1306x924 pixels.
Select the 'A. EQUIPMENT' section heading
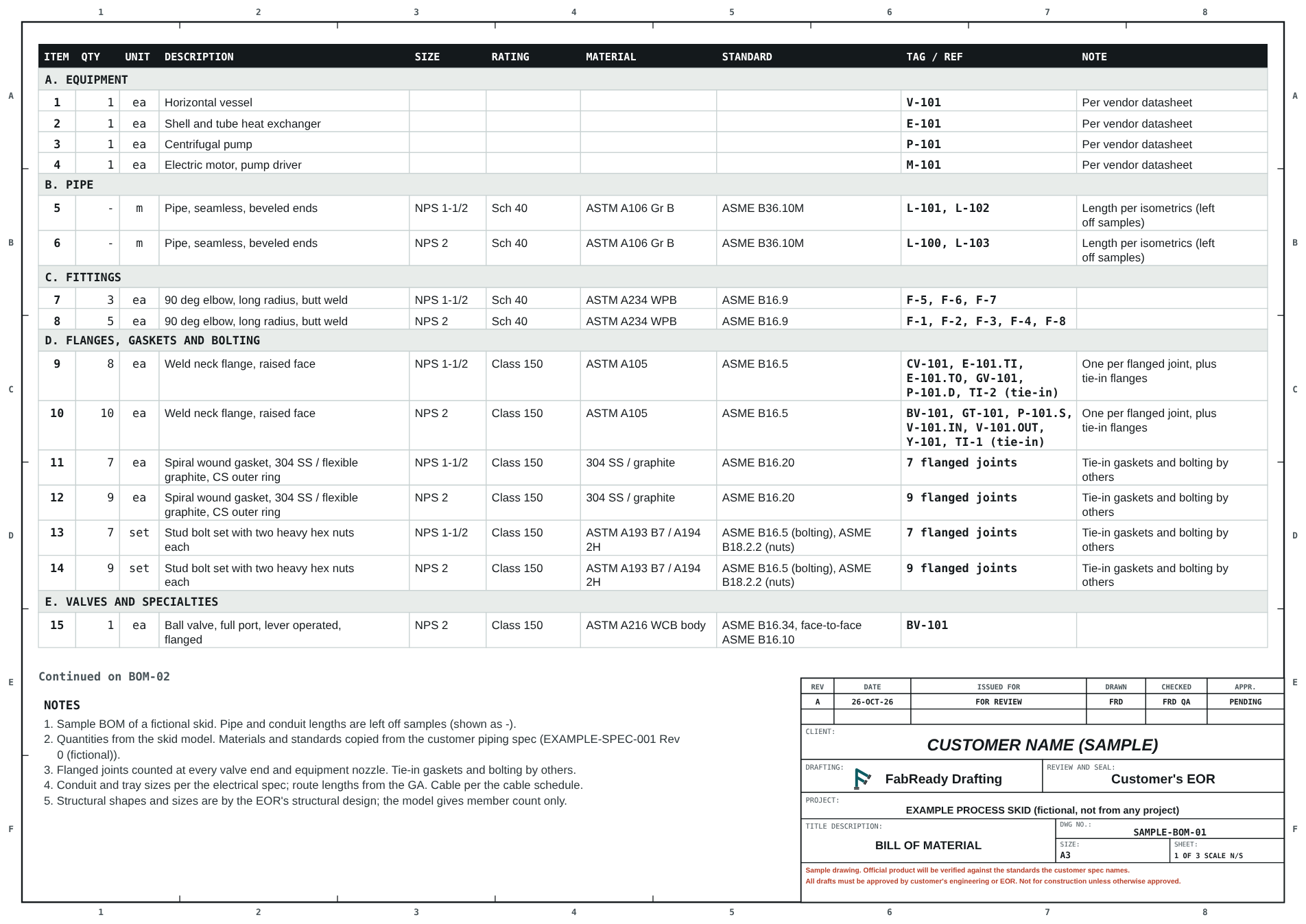click(86, 80)
